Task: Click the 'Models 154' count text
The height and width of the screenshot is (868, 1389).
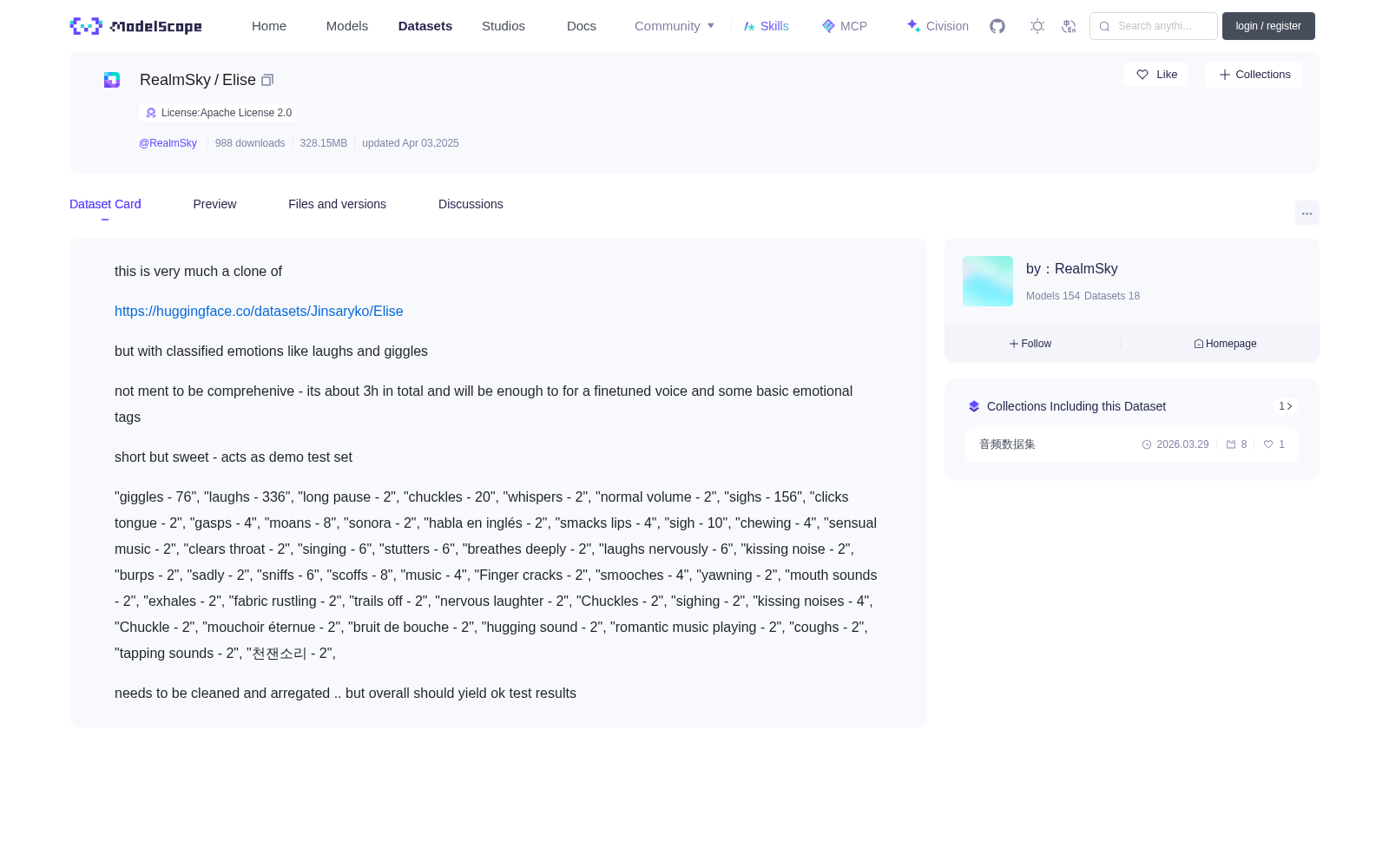Action: [1053, 296]
